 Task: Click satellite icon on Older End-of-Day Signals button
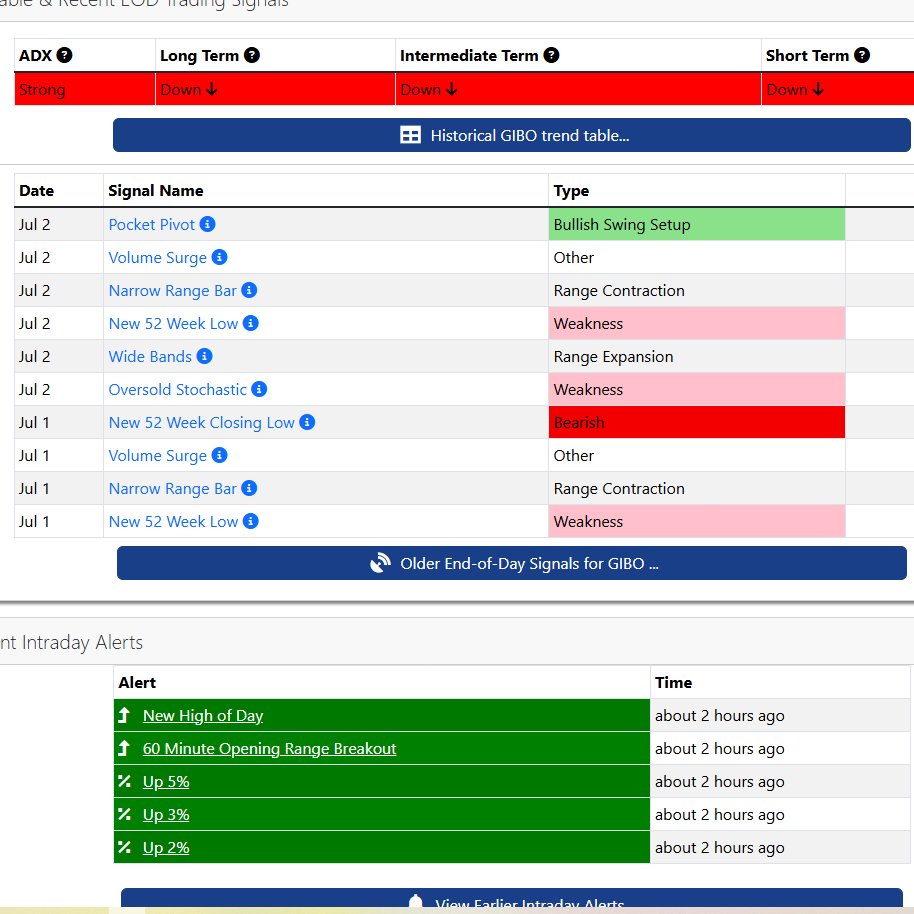coord(381,563)
